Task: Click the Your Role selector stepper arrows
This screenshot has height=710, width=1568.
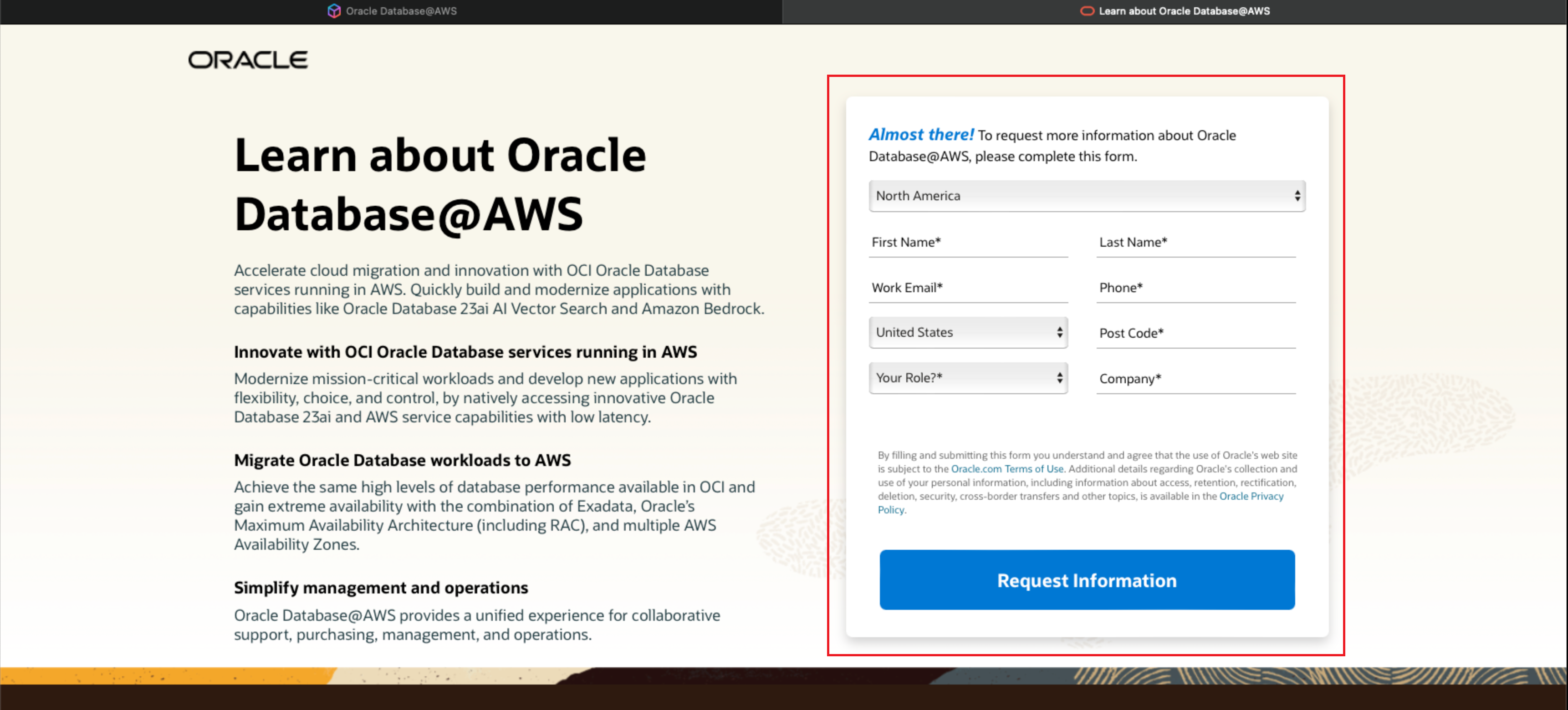Action: point(1059,378)
